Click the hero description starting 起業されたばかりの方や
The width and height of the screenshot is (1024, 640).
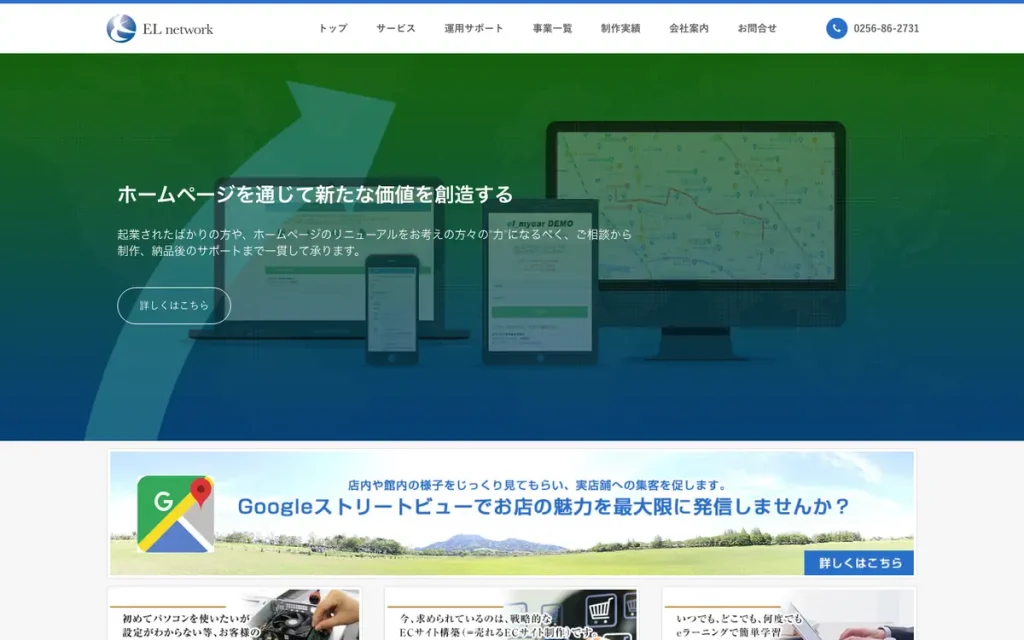pyautogui.click(x=375, y=242)
